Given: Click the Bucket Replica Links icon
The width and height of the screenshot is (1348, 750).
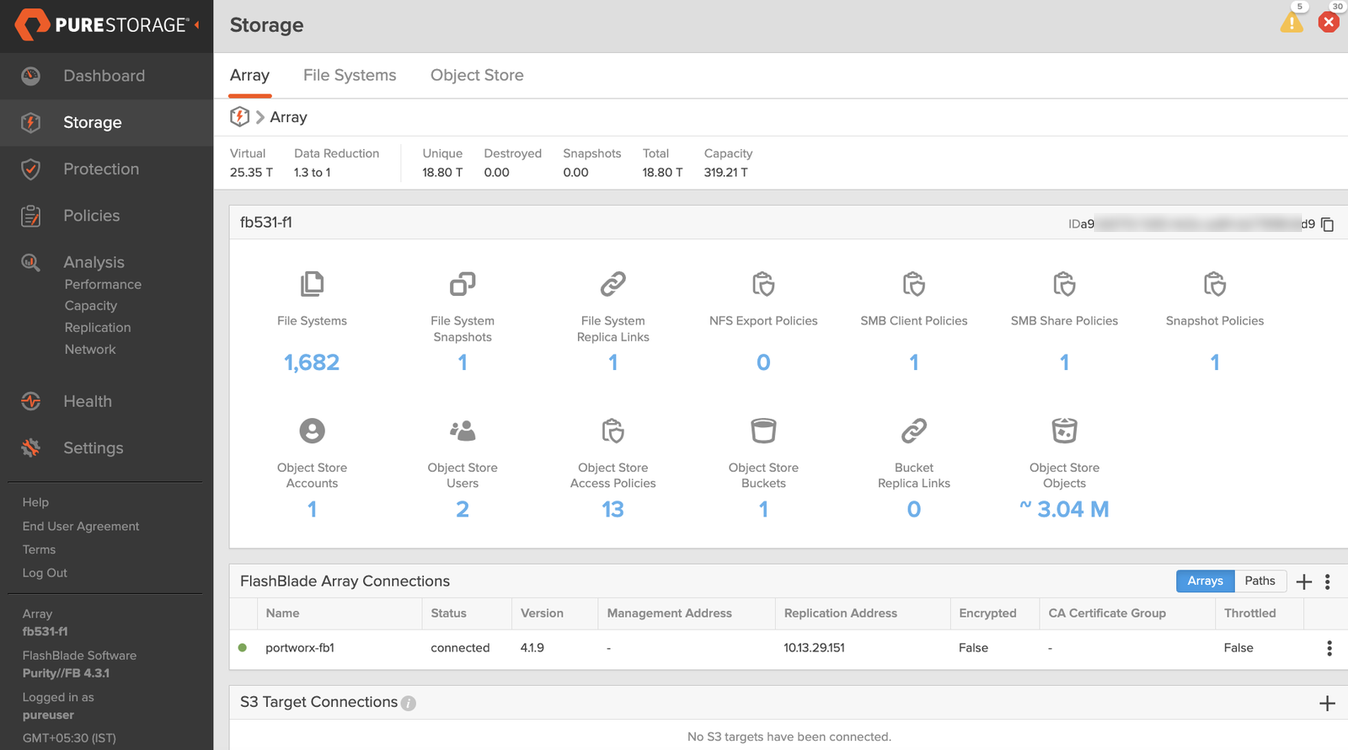Looking at the screenshot, I should tap(913, 431).
